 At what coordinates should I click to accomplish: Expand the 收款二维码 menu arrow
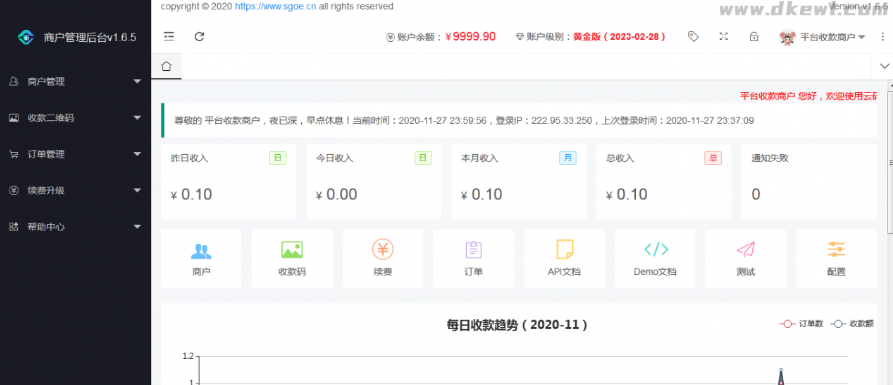pyautogui.click(x=137, y=118)
